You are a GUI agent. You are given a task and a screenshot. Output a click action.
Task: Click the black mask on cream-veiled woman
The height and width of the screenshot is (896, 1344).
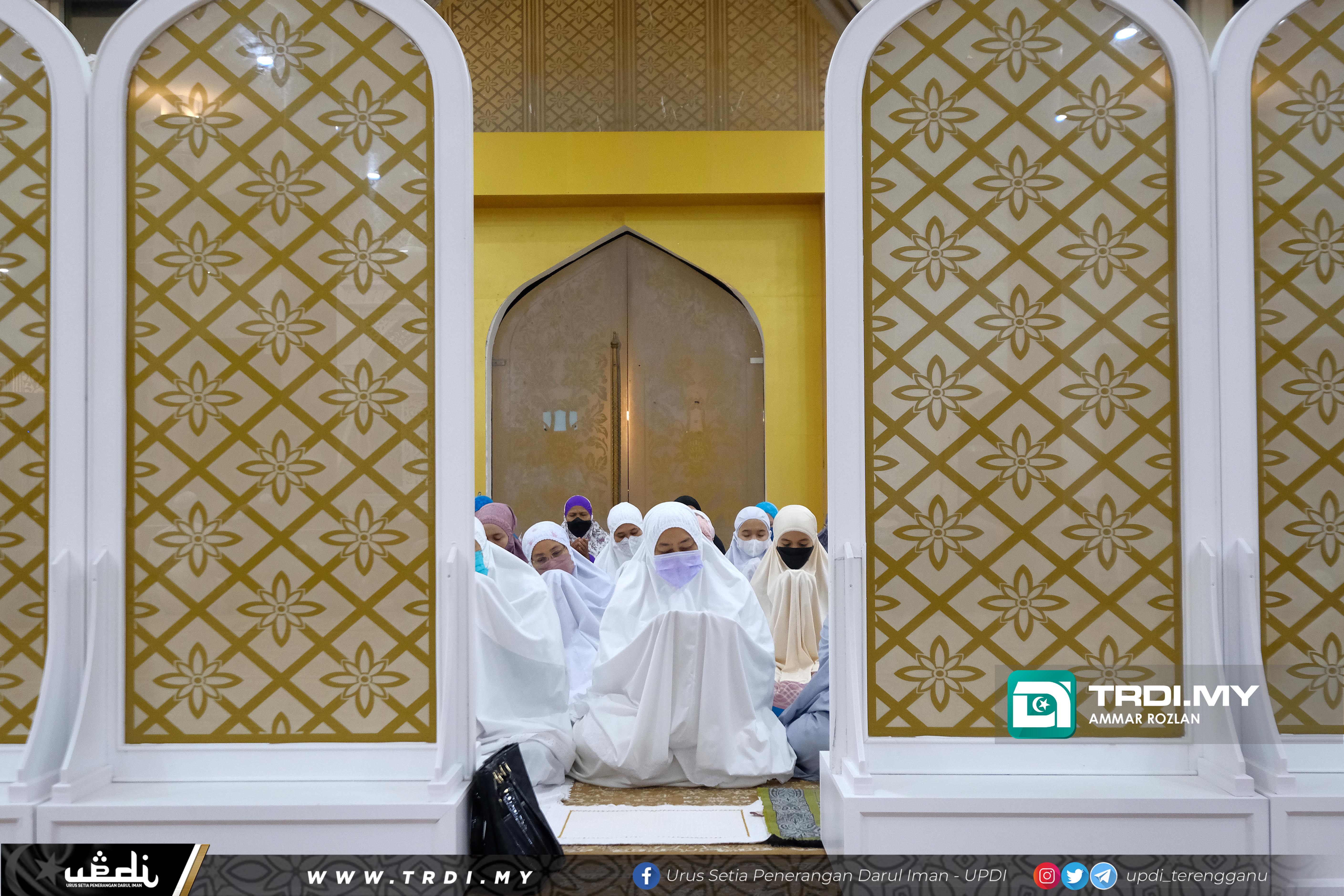click(794, 557)
